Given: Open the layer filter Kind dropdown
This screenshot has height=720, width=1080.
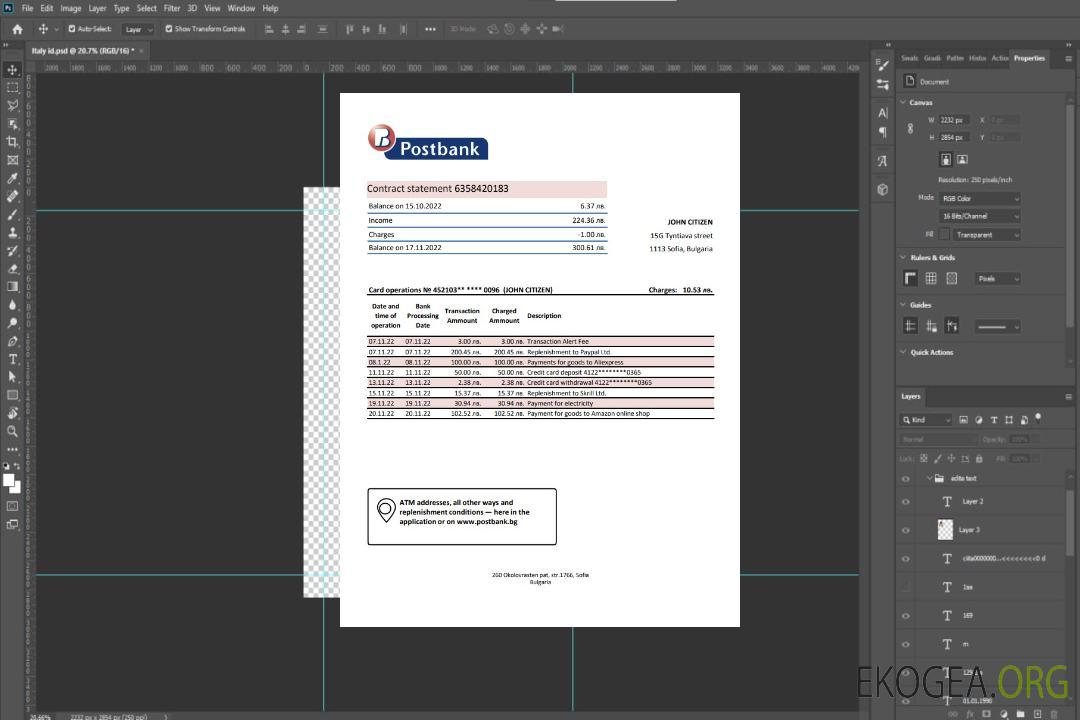Looking at the screenshot, I should tap(926, 420).
